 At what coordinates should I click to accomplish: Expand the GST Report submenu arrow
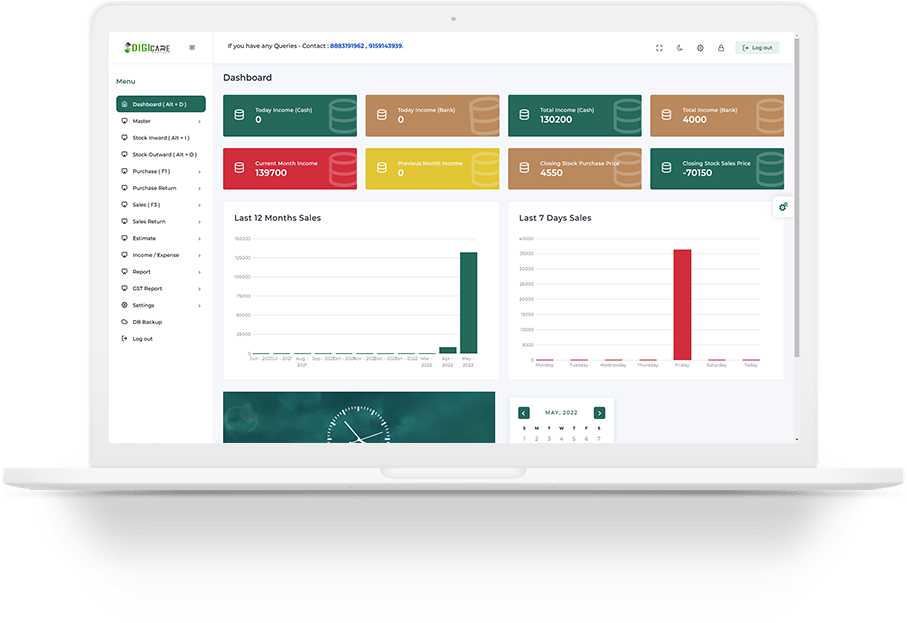click(200, 289)
